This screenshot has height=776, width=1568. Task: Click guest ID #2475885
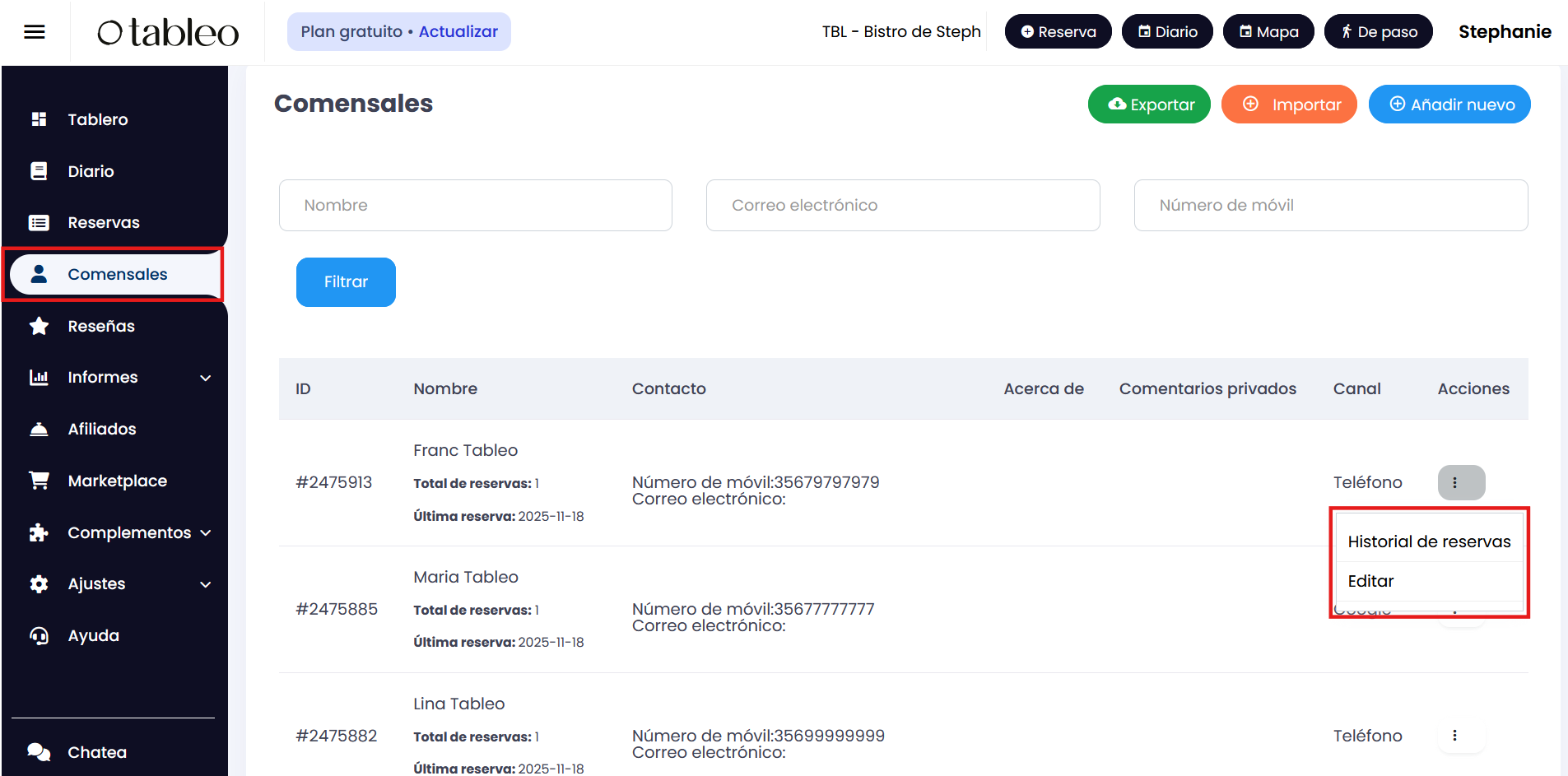(x=337, y=610)
